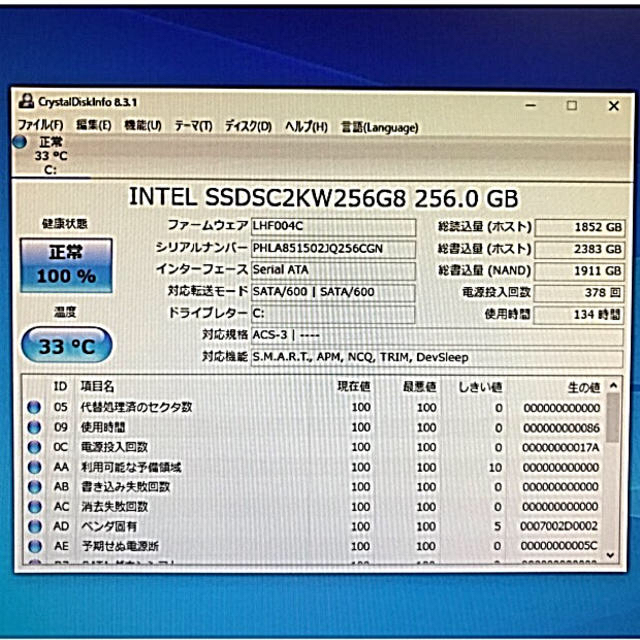The height and width of the screenshot is (640, 640).
Task: Click threshold value 10 in AA row
Action: pos(496,467)
